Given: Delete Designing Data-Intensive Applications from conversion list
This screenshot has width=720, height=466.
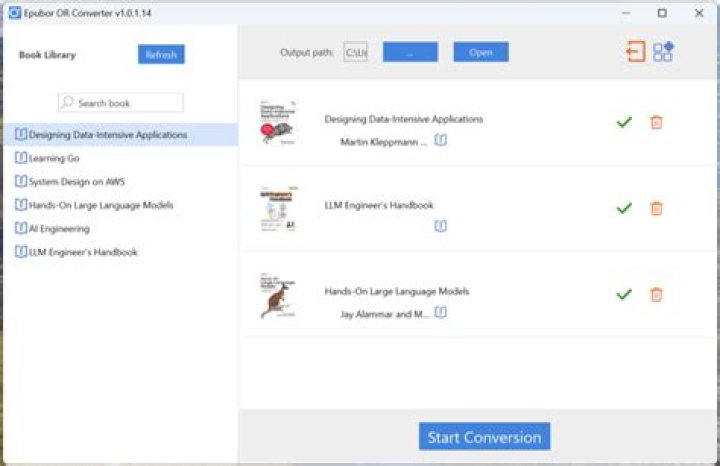Looking at the screenshot, I should (x=656, y=122).
